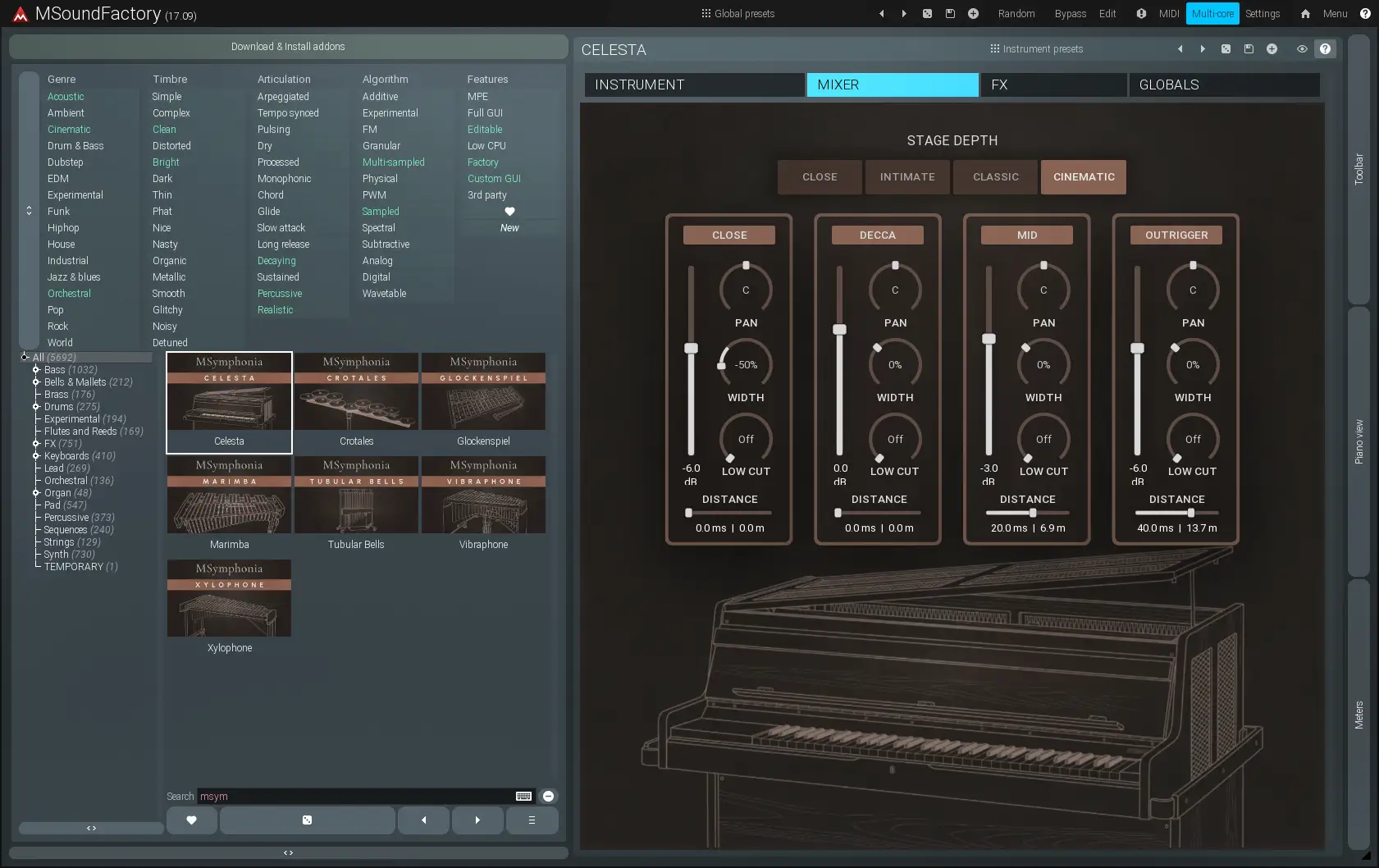This screenshot has height=868, width=1379.
Task: Randomize the instrument preset with the dice icon
Action: [x=1226, y=49]
